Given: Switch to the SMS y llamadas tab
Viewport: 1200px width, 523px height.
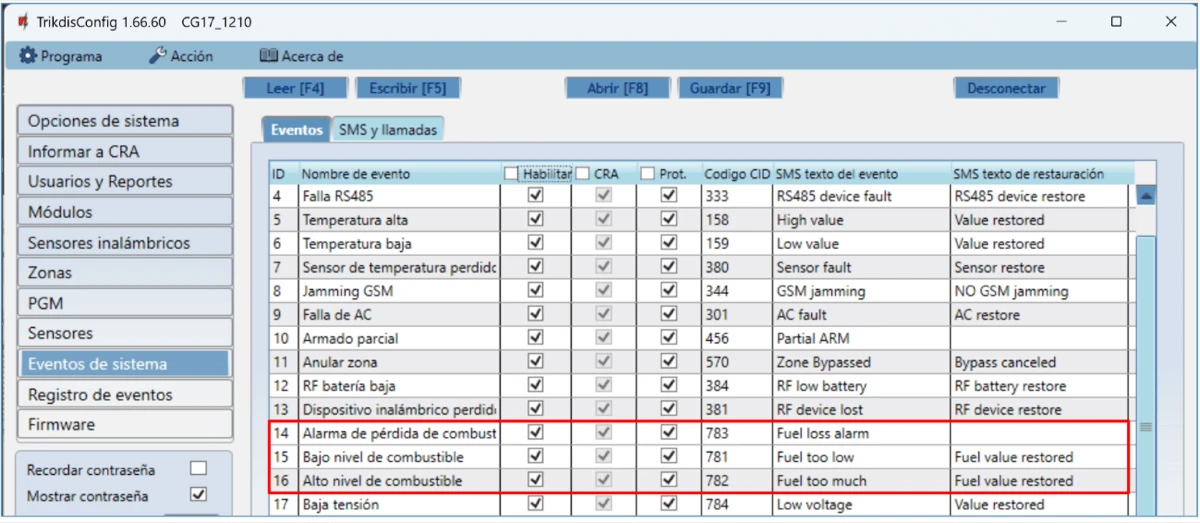Looking at the screenshot, I should [x=387, y=130].
